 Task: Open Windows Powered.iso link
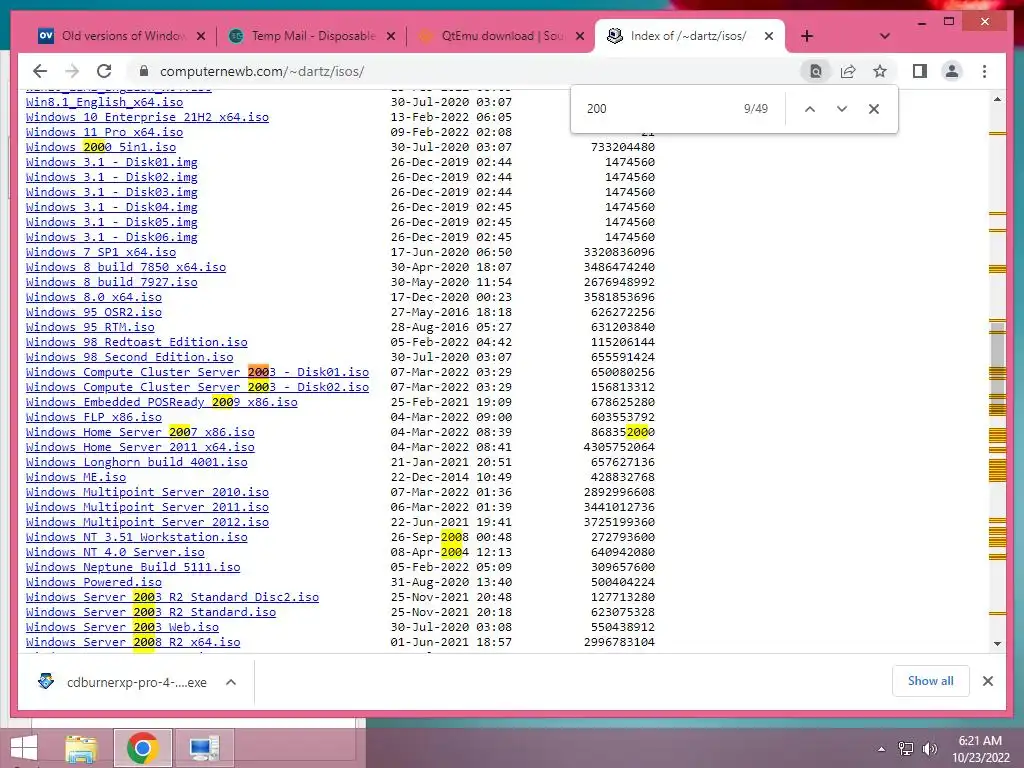click(x=93, y=583)
